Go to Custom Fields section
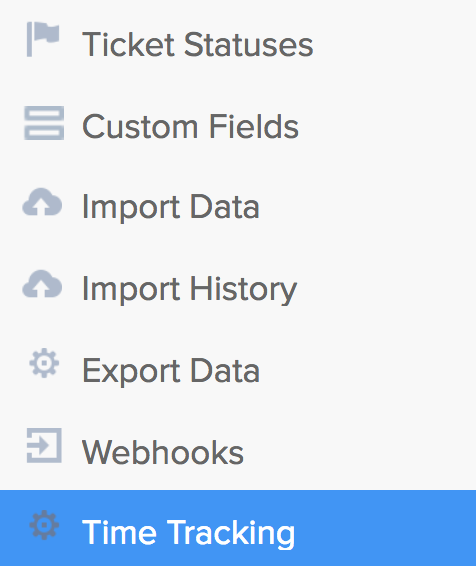 pos(238,126)
